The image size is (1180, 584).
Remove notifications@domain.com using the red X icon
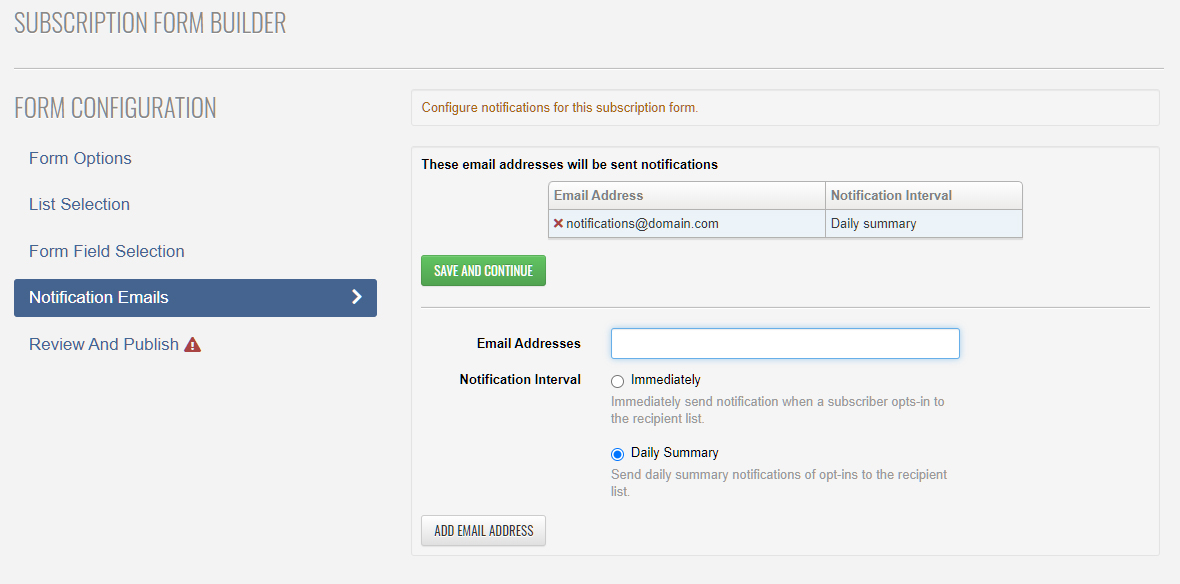(558, 224)
